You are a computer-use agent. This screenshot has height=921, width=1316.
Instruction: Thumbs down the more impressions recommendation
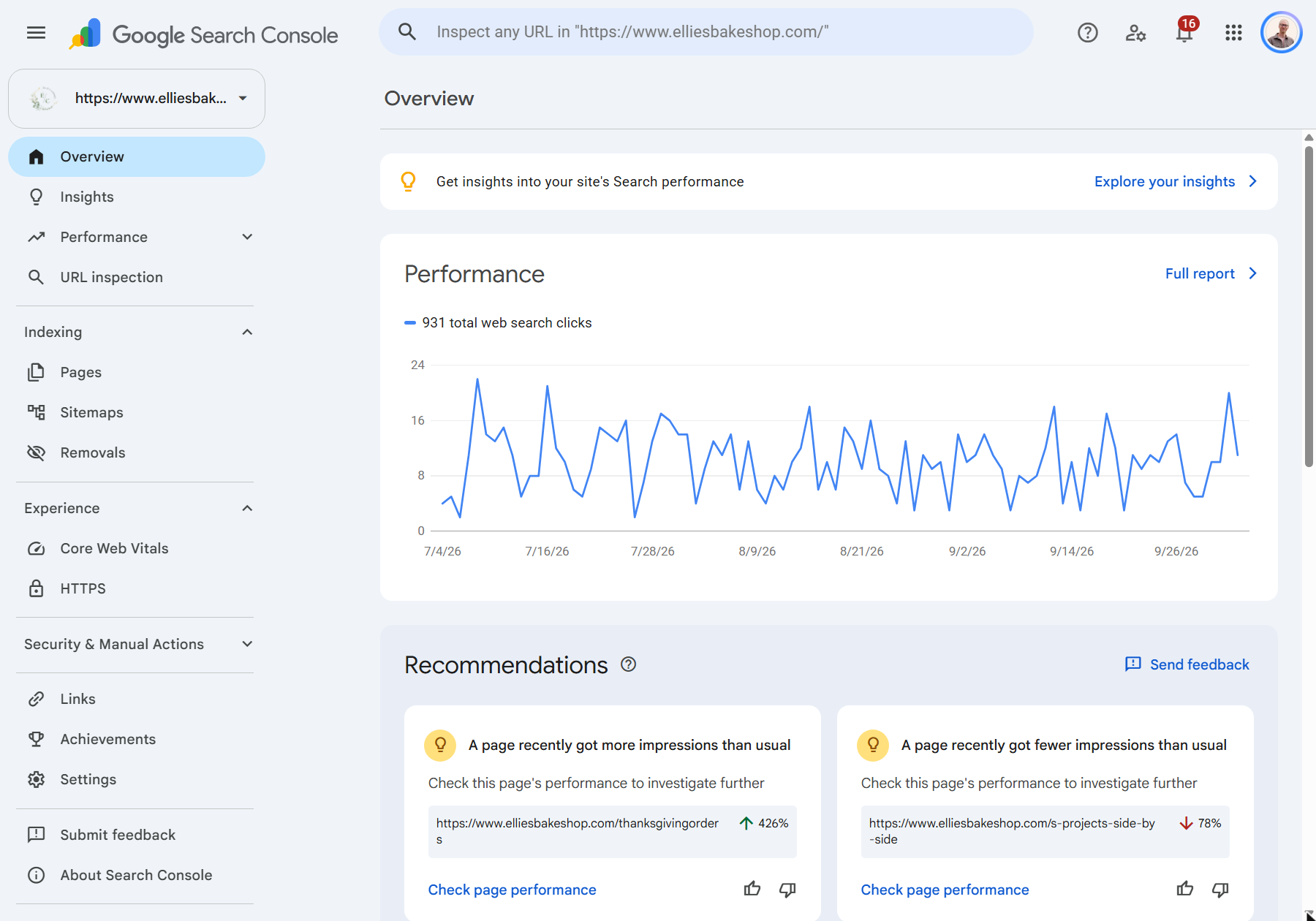787,890
